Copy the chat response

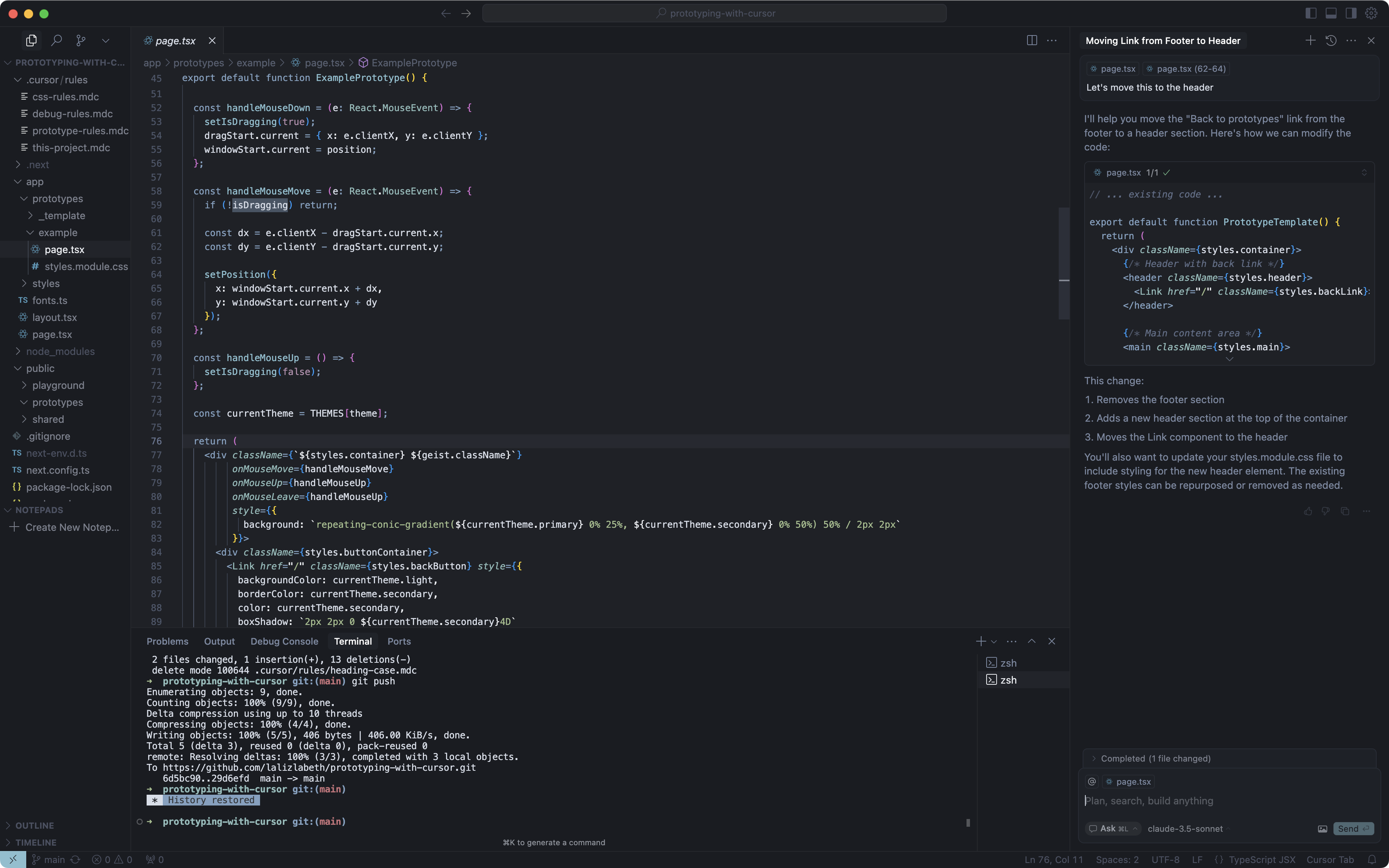tap(1345, 511)
